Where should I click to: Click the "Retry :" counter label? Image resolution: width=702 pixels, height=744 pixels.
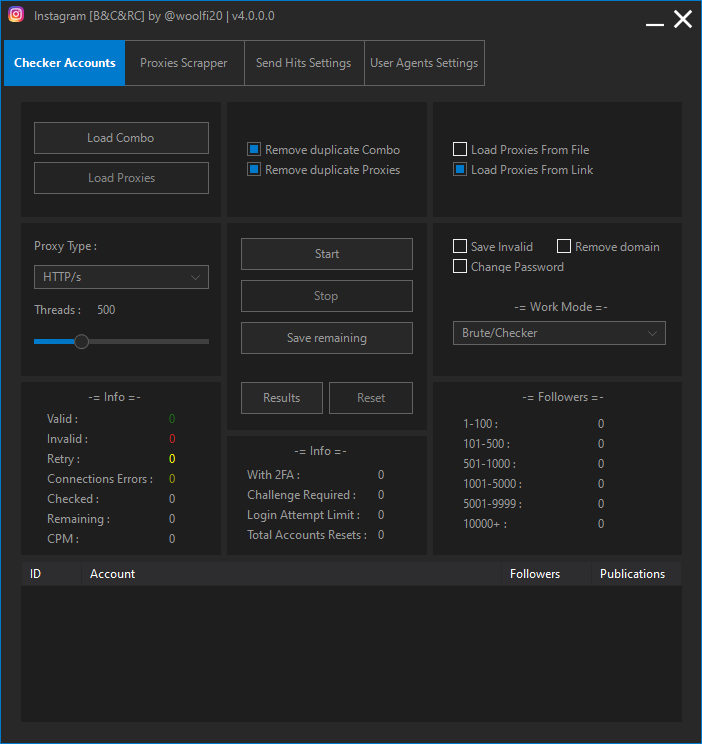pos(63,459)
